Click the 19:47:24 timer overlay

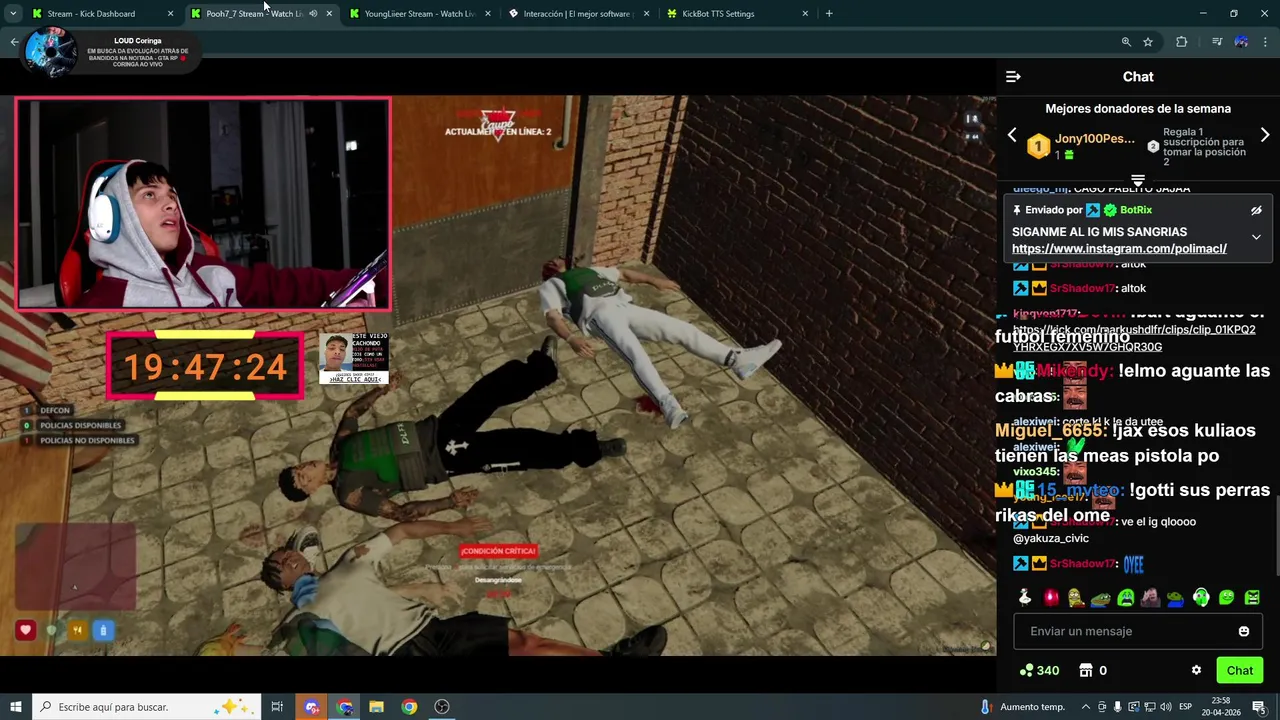click(x=205, y=367)
